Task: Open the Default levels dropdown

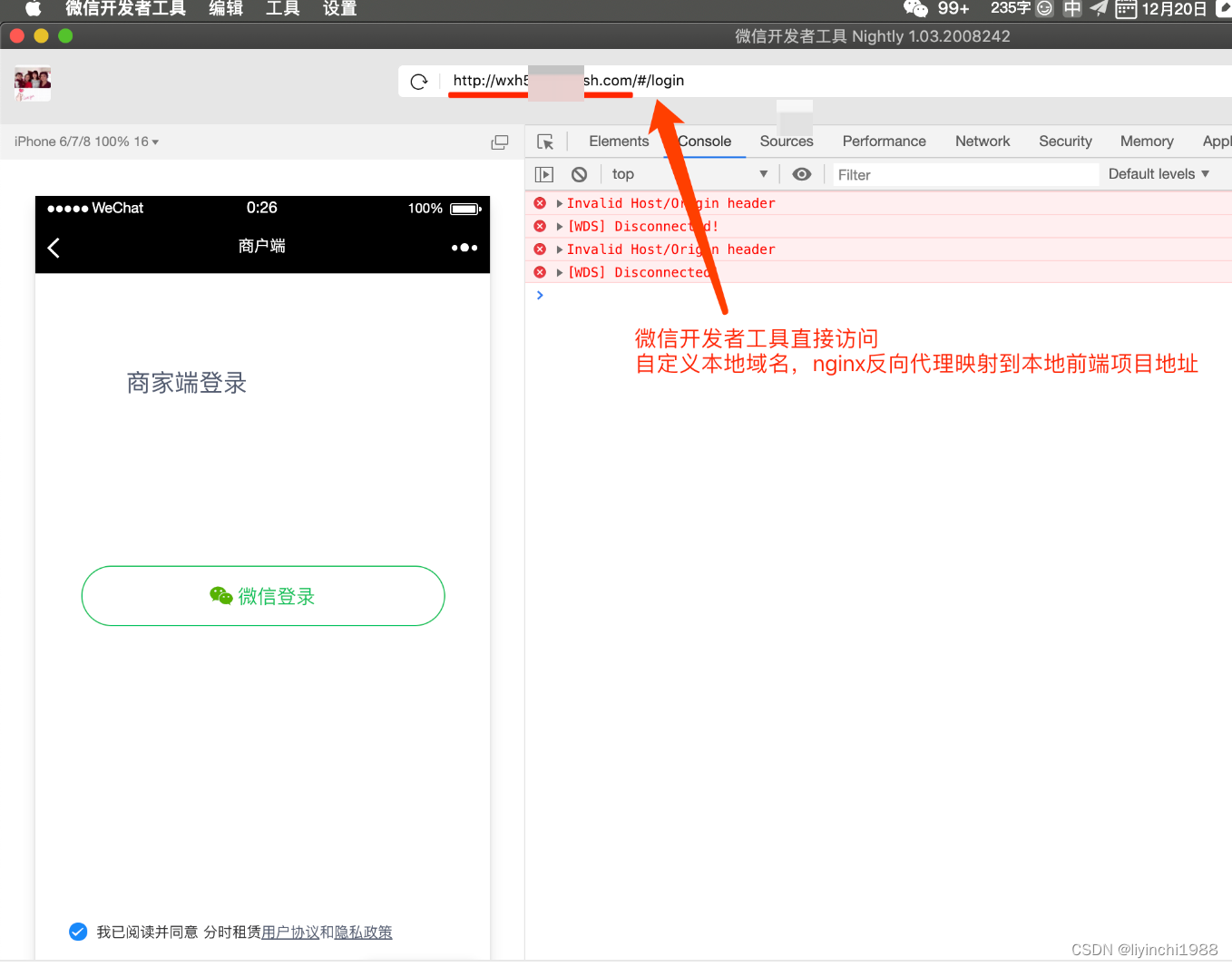Action: (1159, 174)
